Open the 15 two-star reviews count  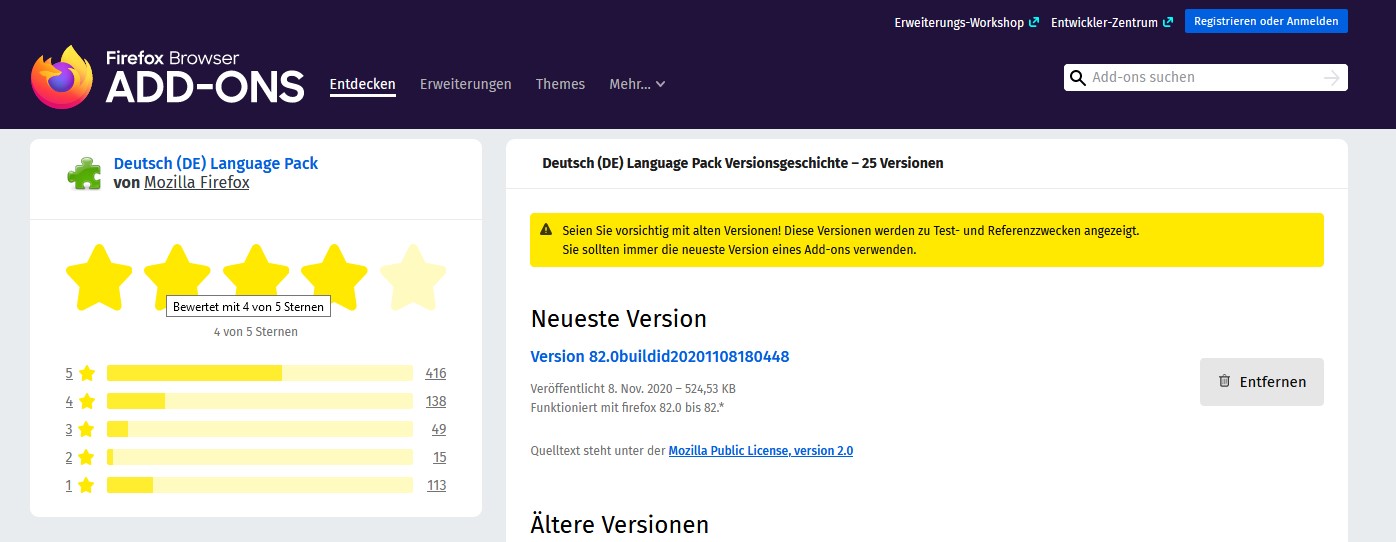[x=439, y=457]
